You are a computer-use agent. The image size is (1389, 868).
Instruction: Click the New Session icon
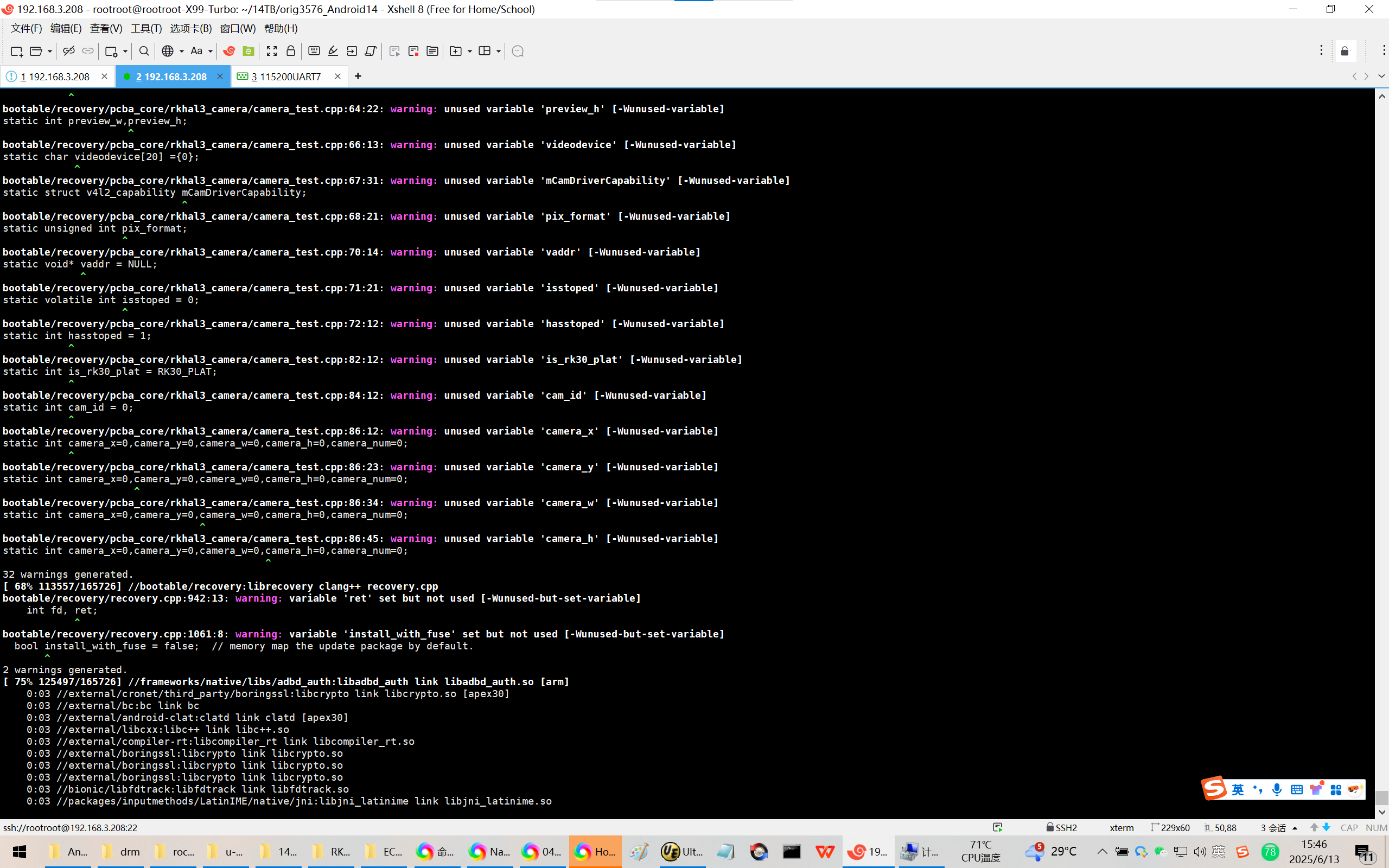pyautogui.click(x=17, y=51)
